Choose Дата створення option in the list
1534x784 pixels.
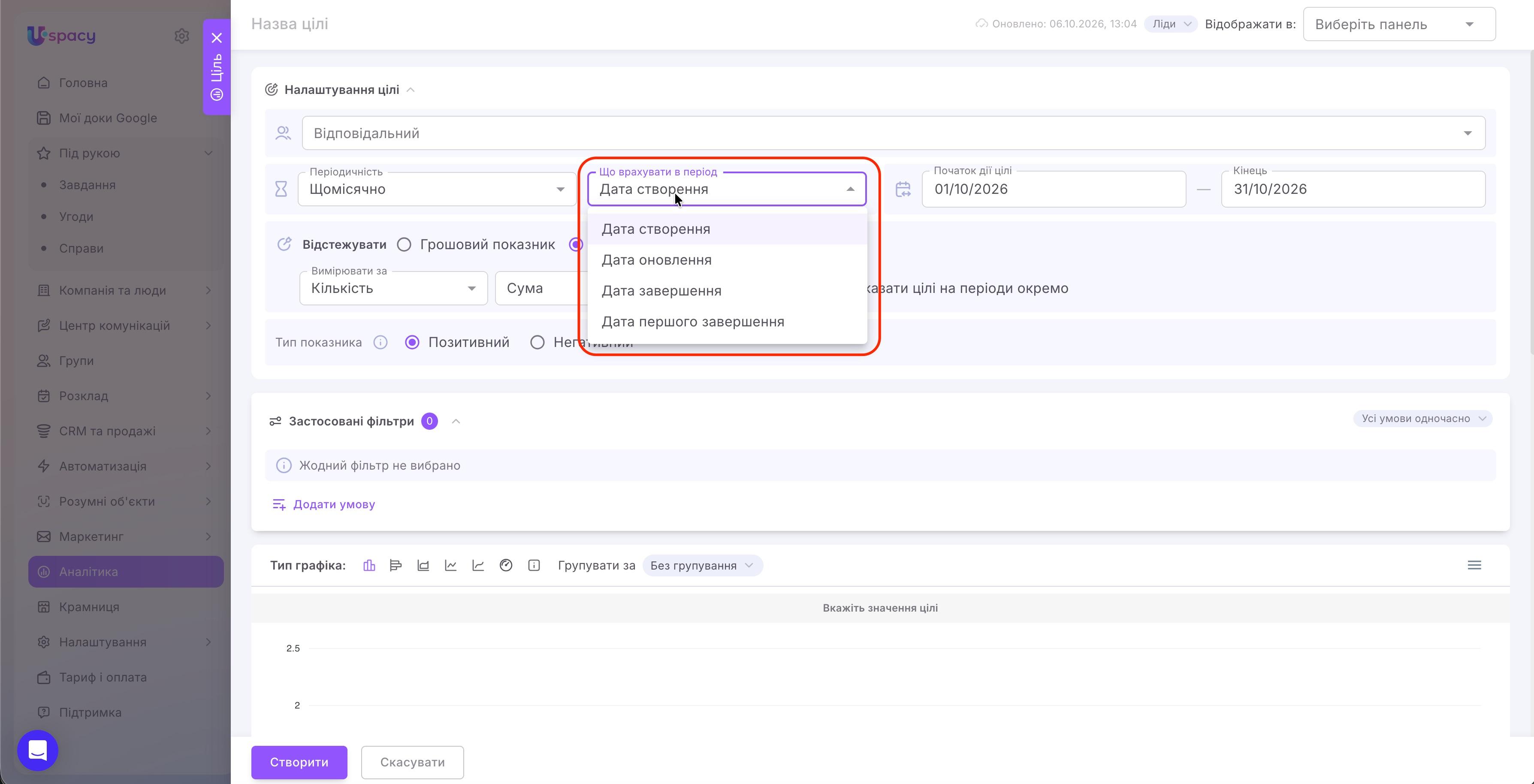[727, 229]
